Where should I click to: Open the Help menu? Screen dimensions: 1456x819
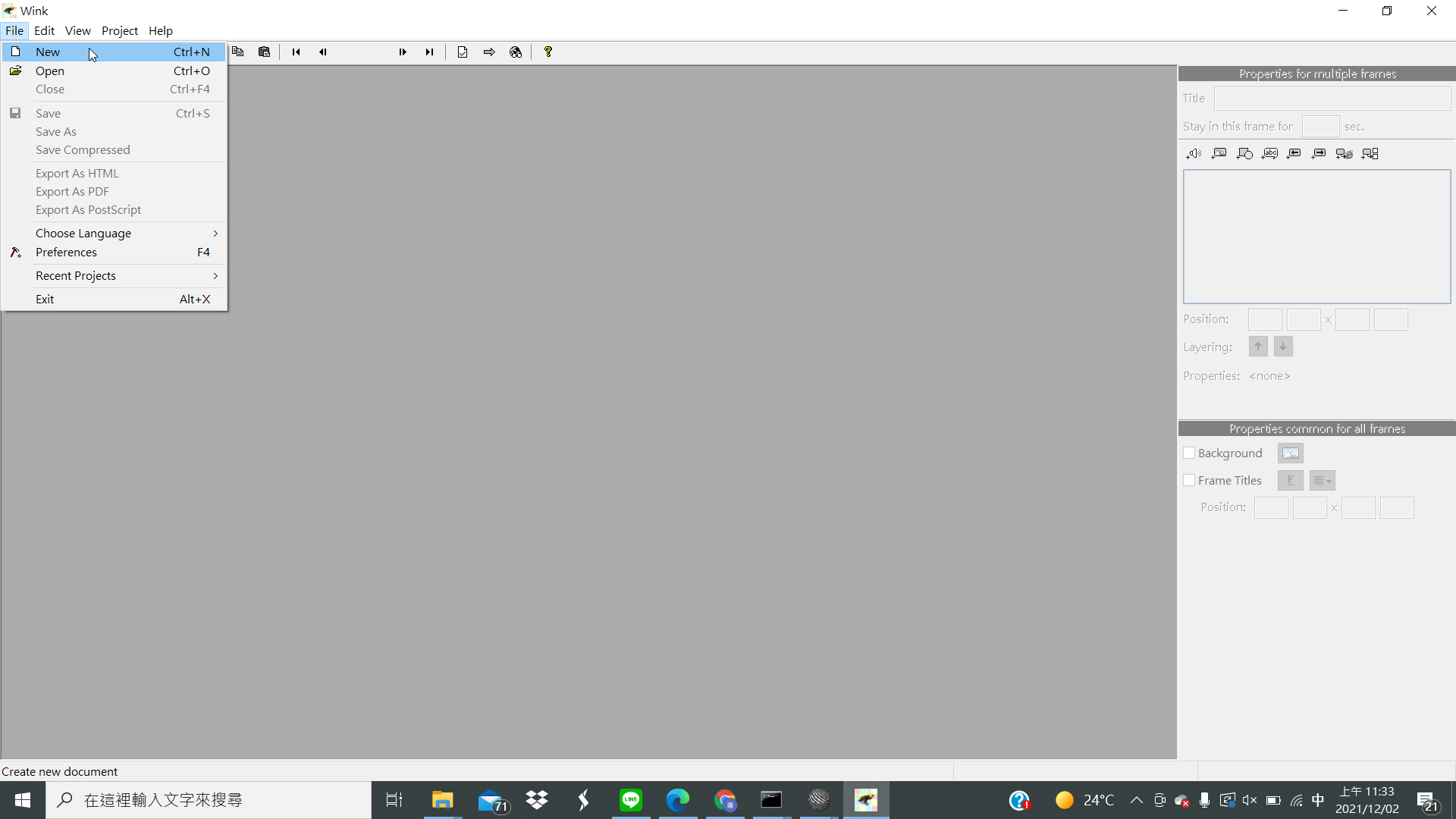[x=161, y=30]
